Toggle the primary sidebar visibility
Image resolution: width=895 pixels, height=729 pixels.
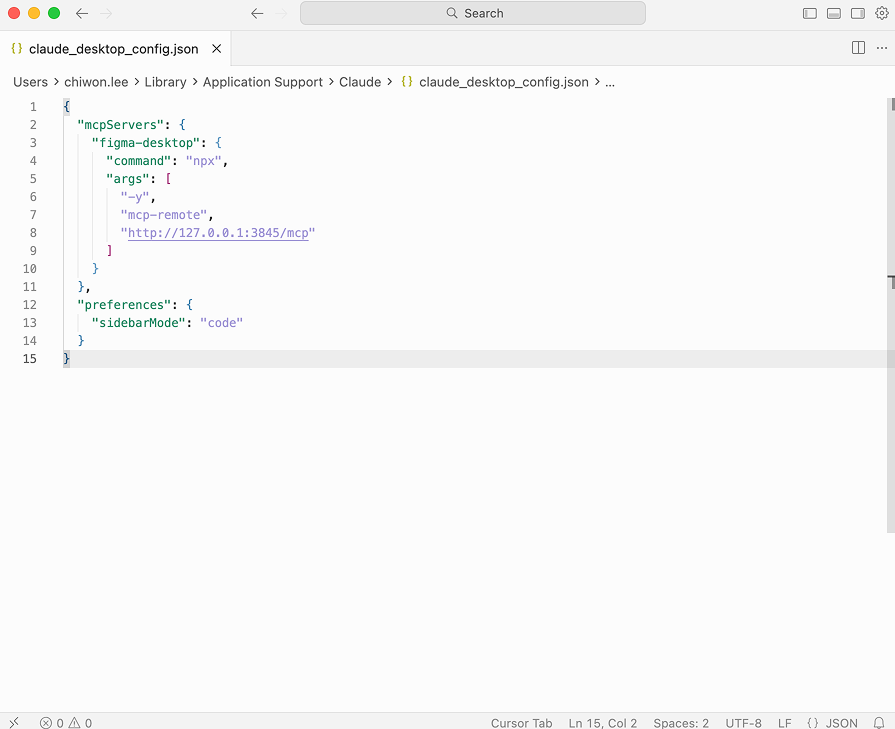(810, 13)
